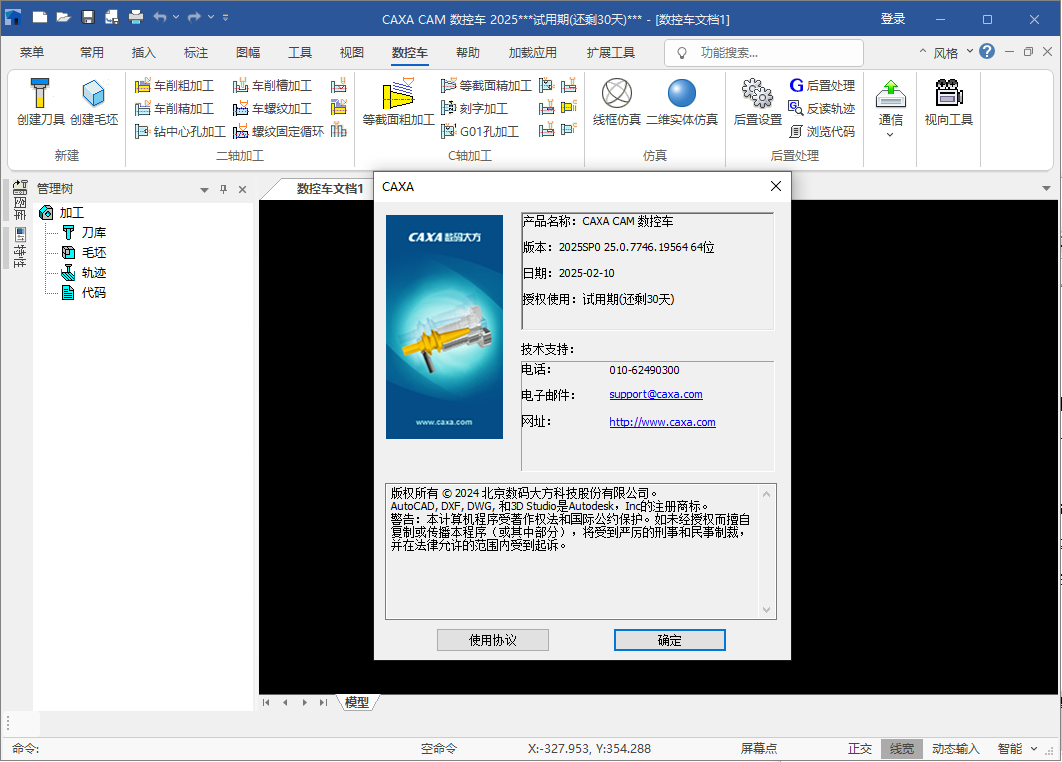Expand the 通信 communication dropdown
Screen dimensions: 1062x762
891,135
